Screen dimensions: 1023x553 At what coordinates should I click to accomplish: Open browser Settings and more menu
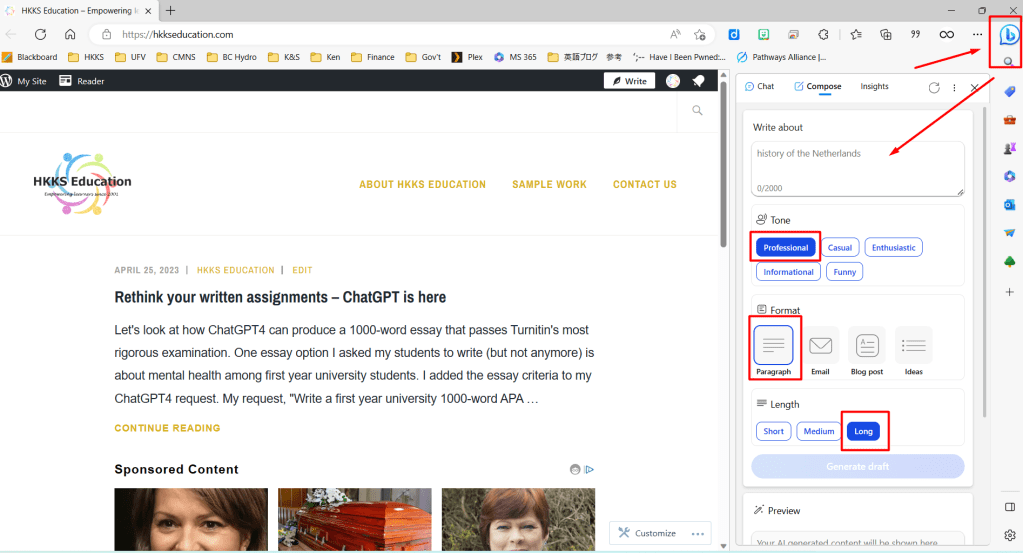tap(978, 34)
